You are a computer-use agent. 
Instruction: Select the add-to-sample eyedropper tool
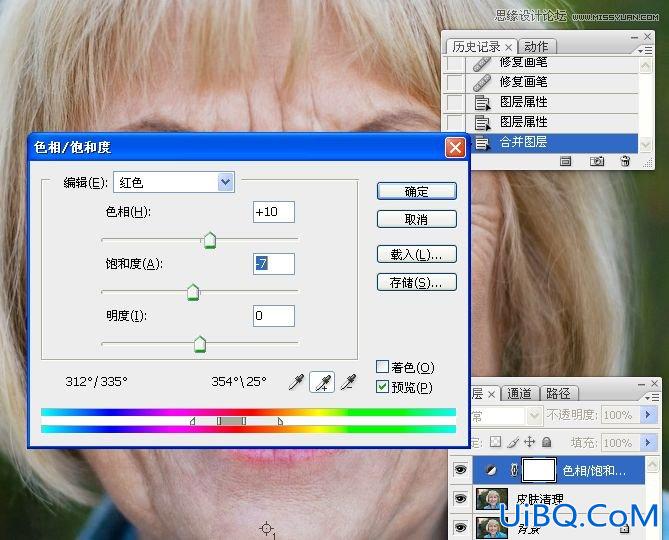click(x=322, y=382)
